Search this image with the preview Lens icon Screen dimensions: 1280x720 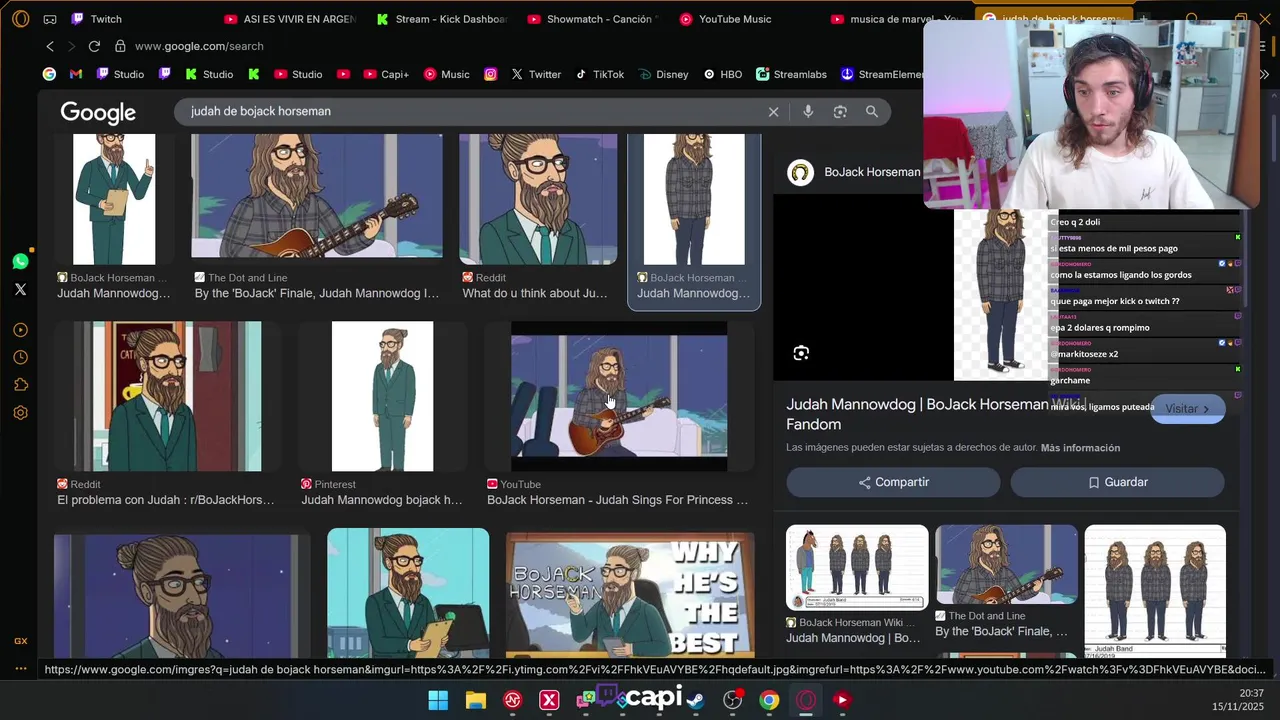[801, 353]
